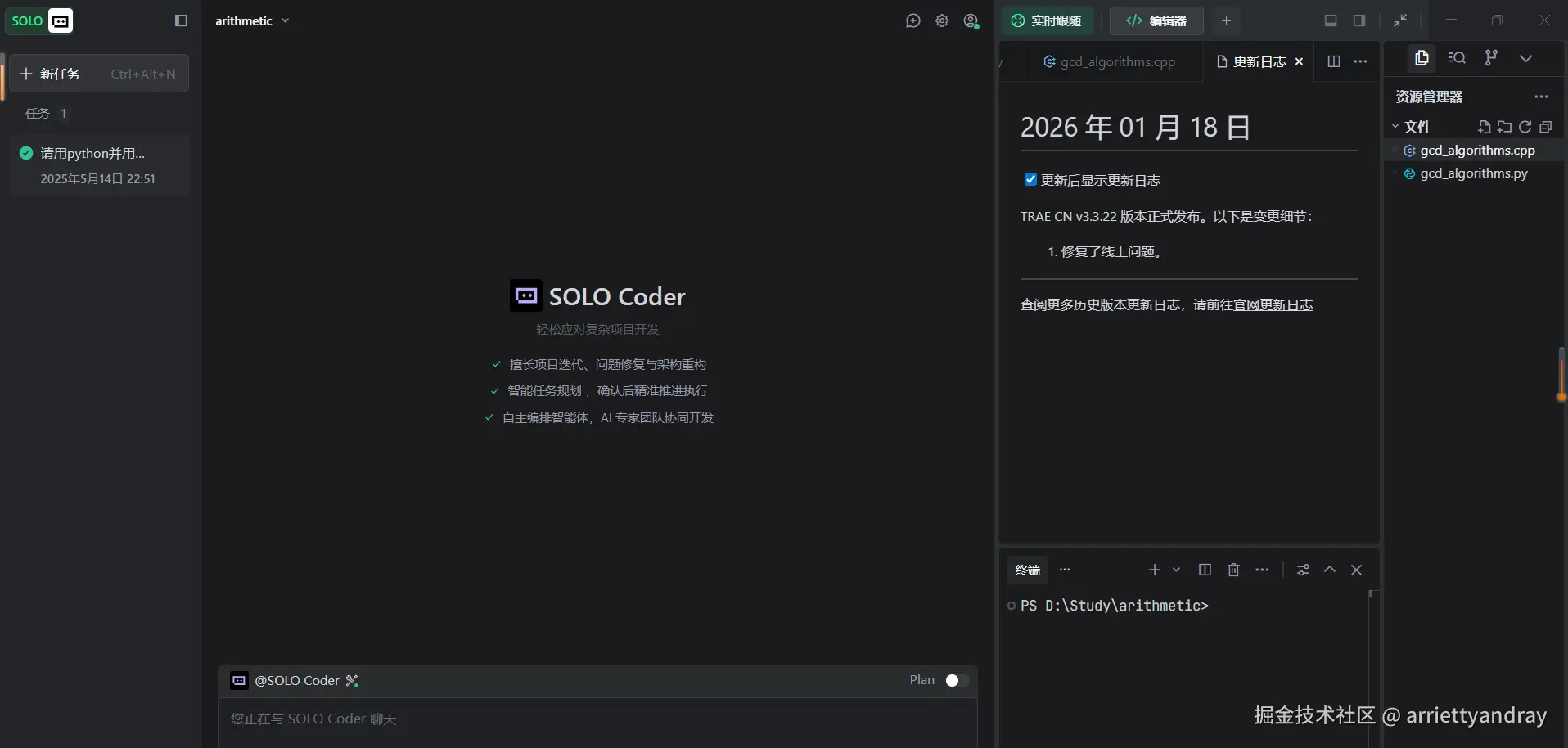Close the application window
1568x748 pixels.
1544,20
